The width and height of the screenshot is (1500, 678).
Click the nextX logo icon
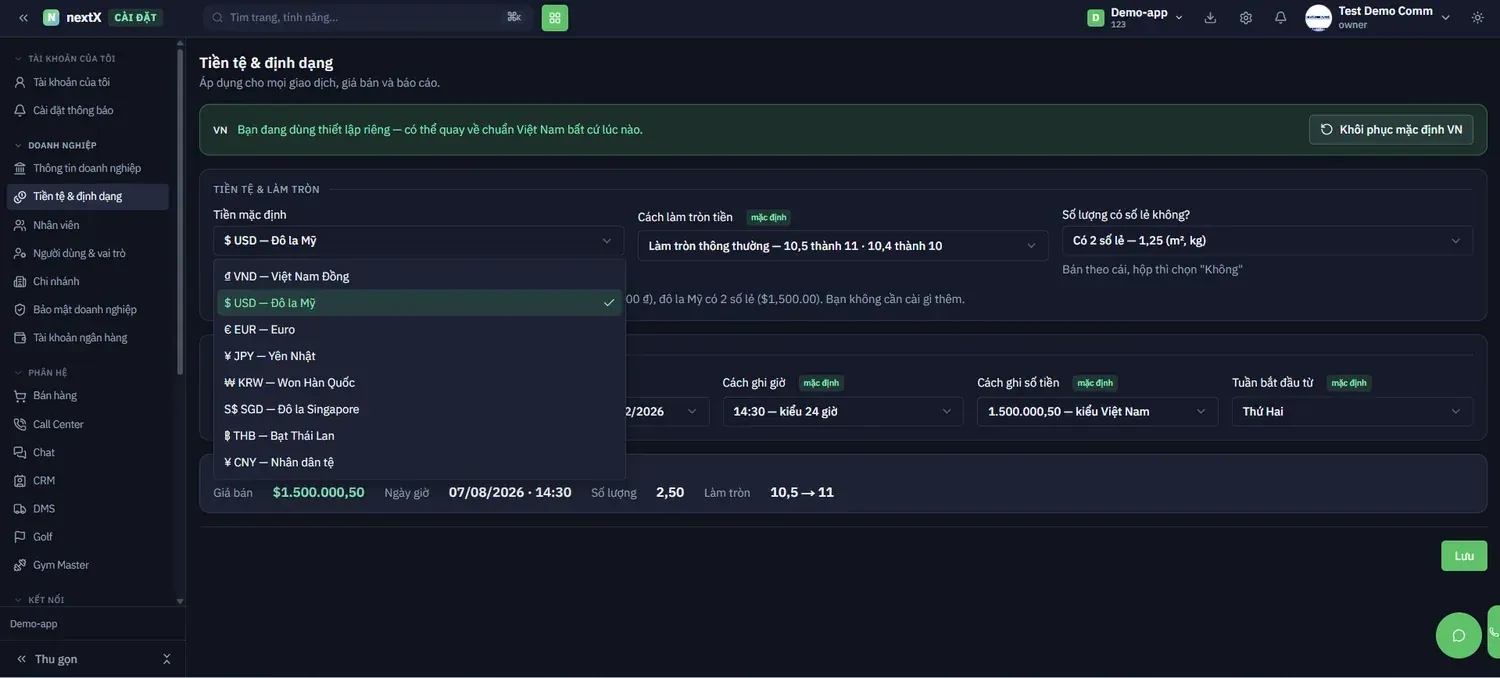[x=51, y=17]
